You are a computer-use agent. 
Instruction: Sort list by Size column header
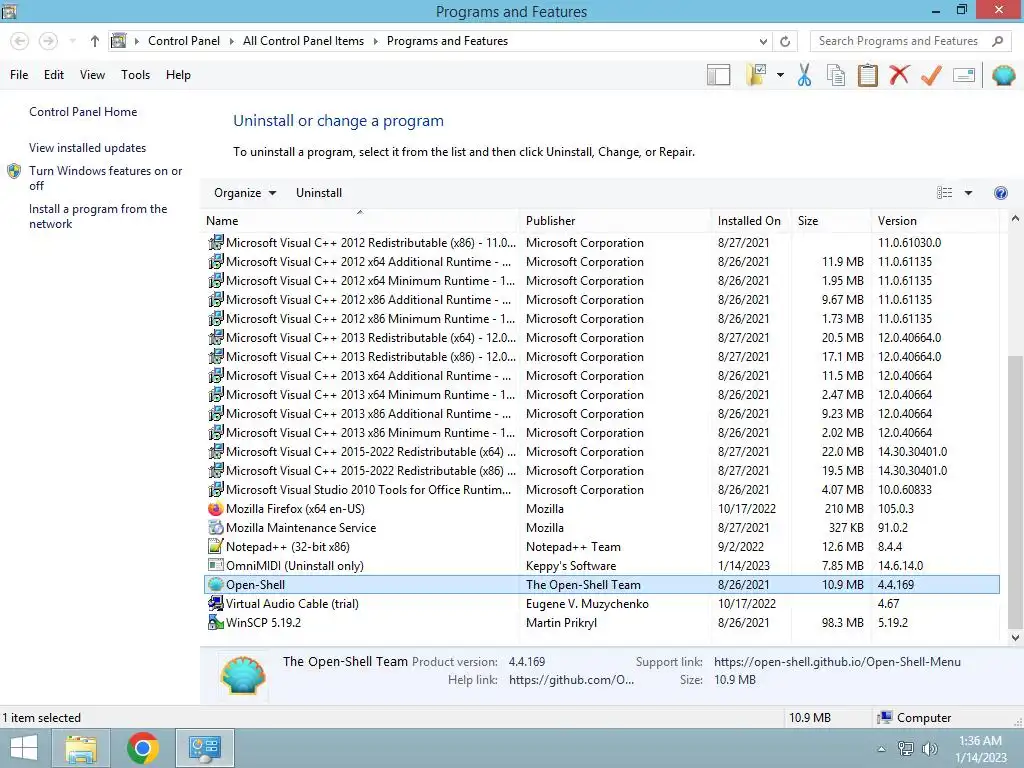pyautogui.click(x=830, y=221)
